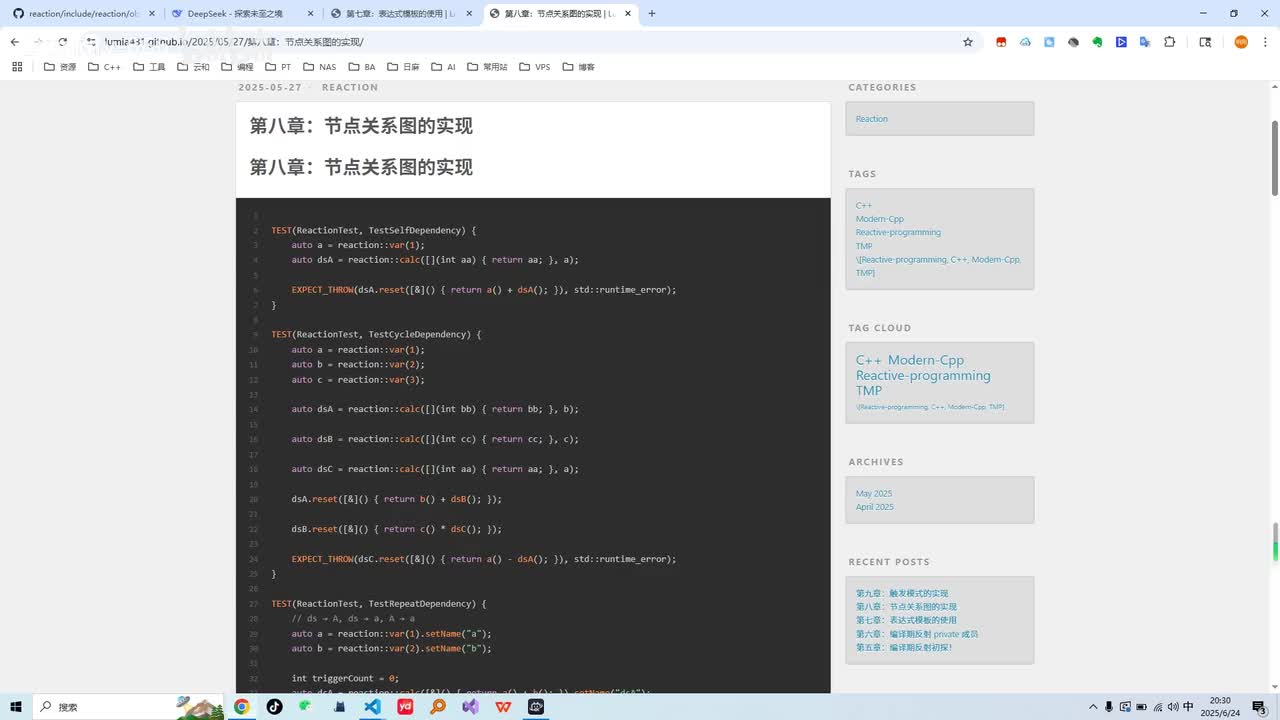Open recent post 第七章：表达式模板的使用

(905, 620)
